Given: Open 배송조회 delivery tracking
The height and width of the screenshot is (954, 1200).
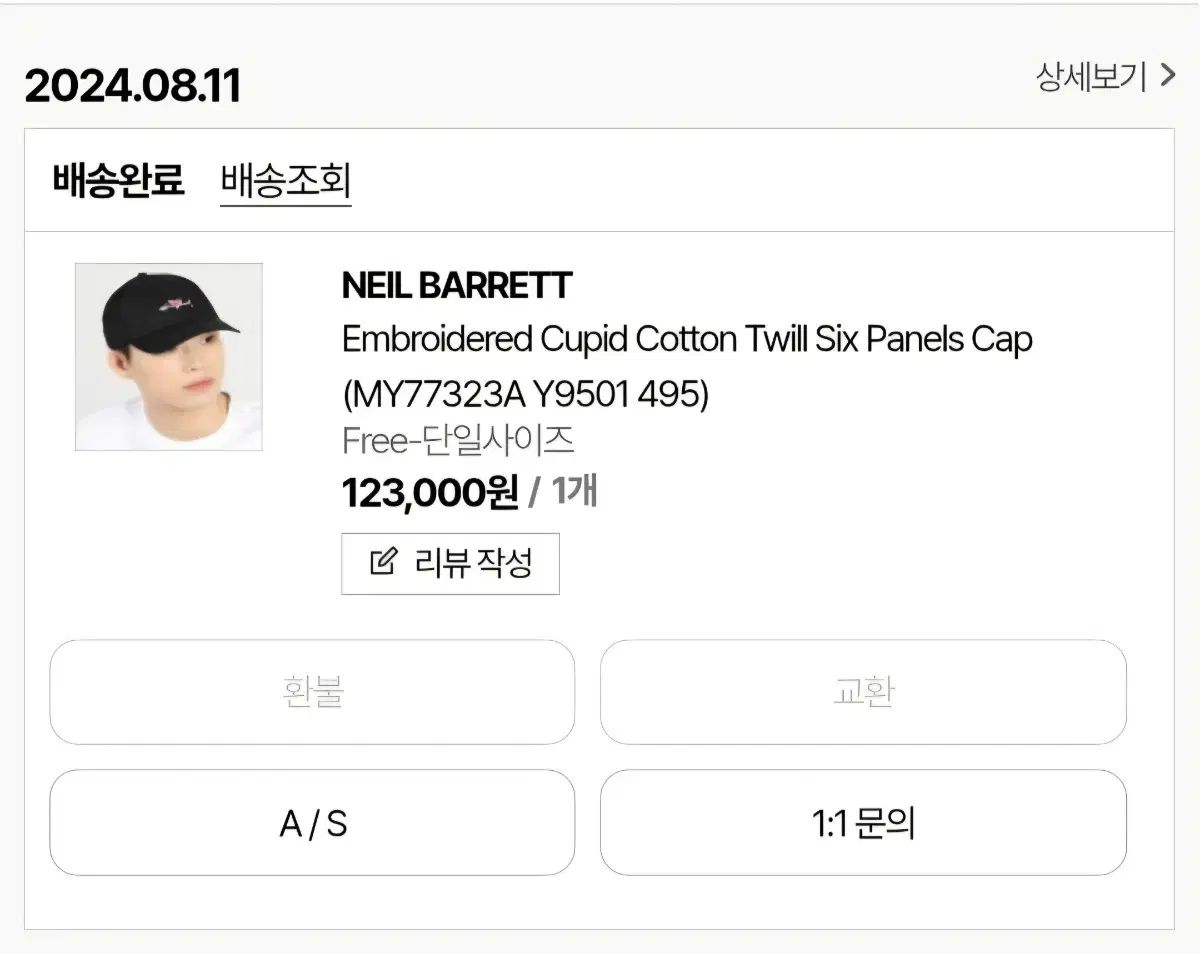Looking at the screenshot, I should (285, 181).
